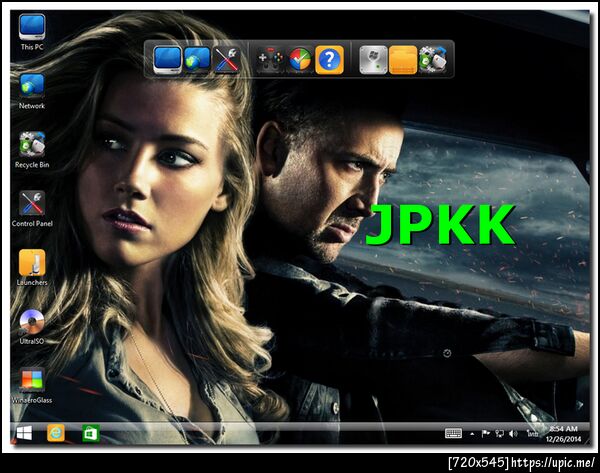
Task: Open the Launchers folder on desktop
Action: click(x=32, y=268)
